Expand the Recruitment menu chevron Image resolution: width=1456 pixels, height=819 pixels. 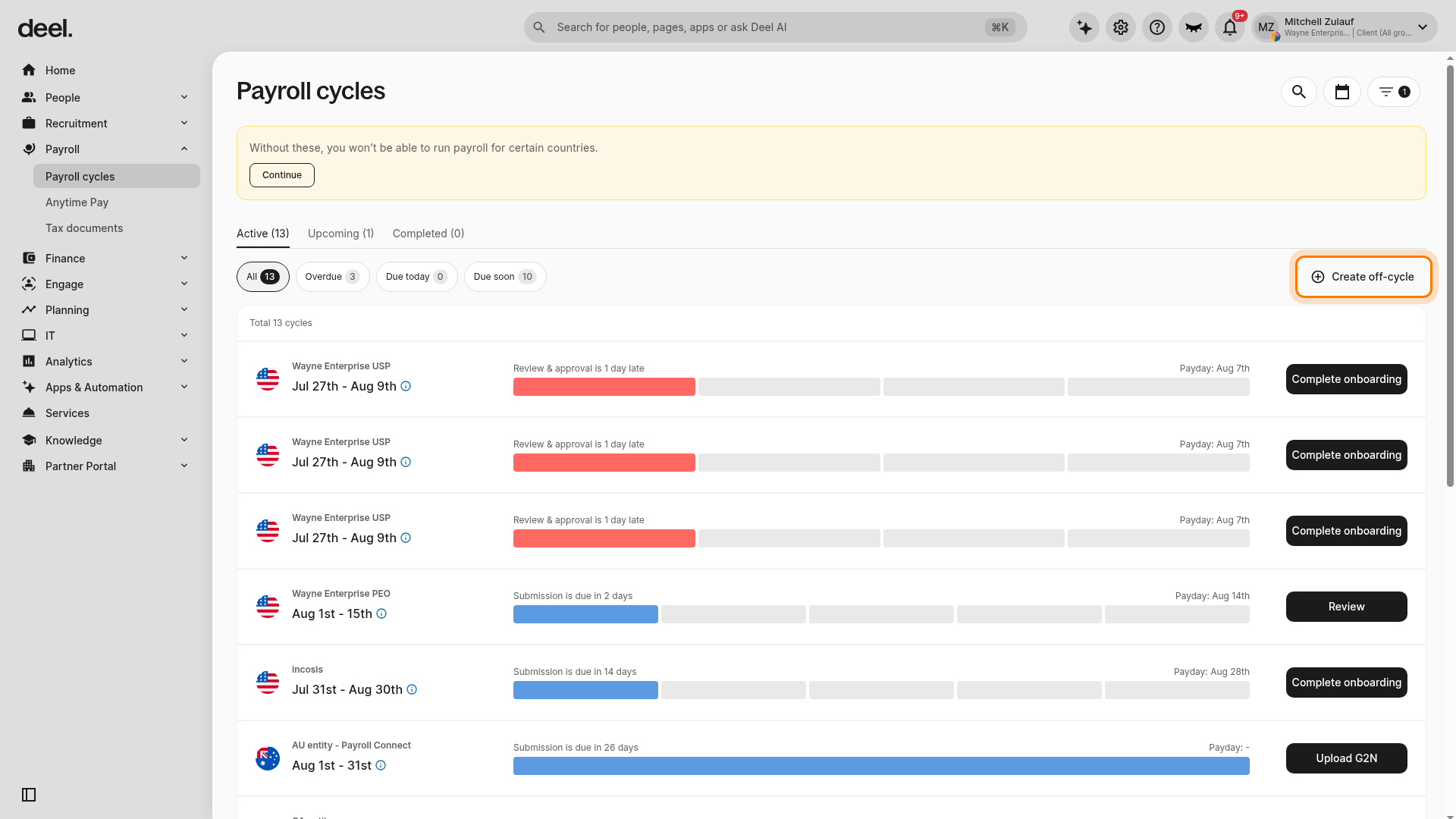(x=184, y=123)
